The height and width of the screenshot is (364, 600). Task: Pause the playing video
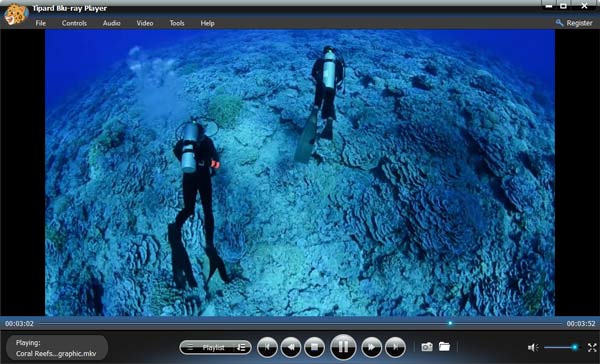(343, 347)
